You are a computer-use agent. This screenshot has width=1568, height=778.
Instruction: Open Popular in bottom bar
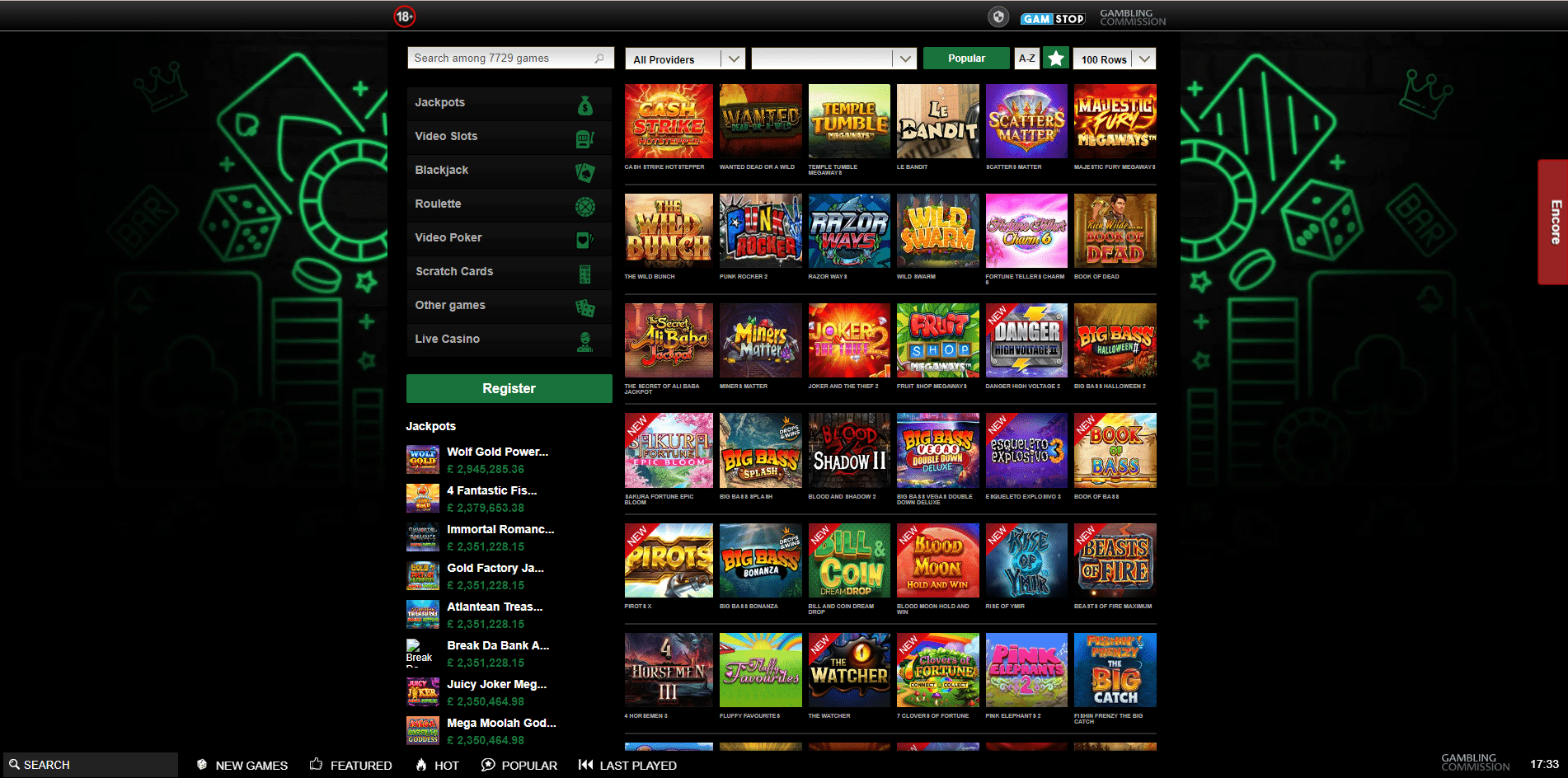coord(519,766)
